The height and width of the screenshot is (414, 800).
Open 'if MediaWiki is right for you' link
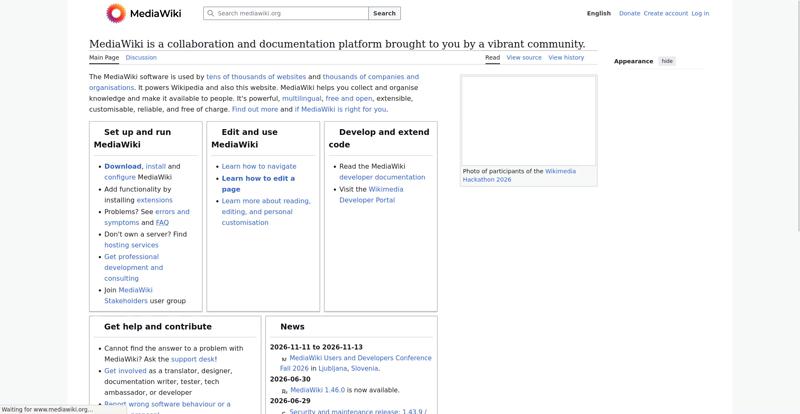tap(340, 109)
